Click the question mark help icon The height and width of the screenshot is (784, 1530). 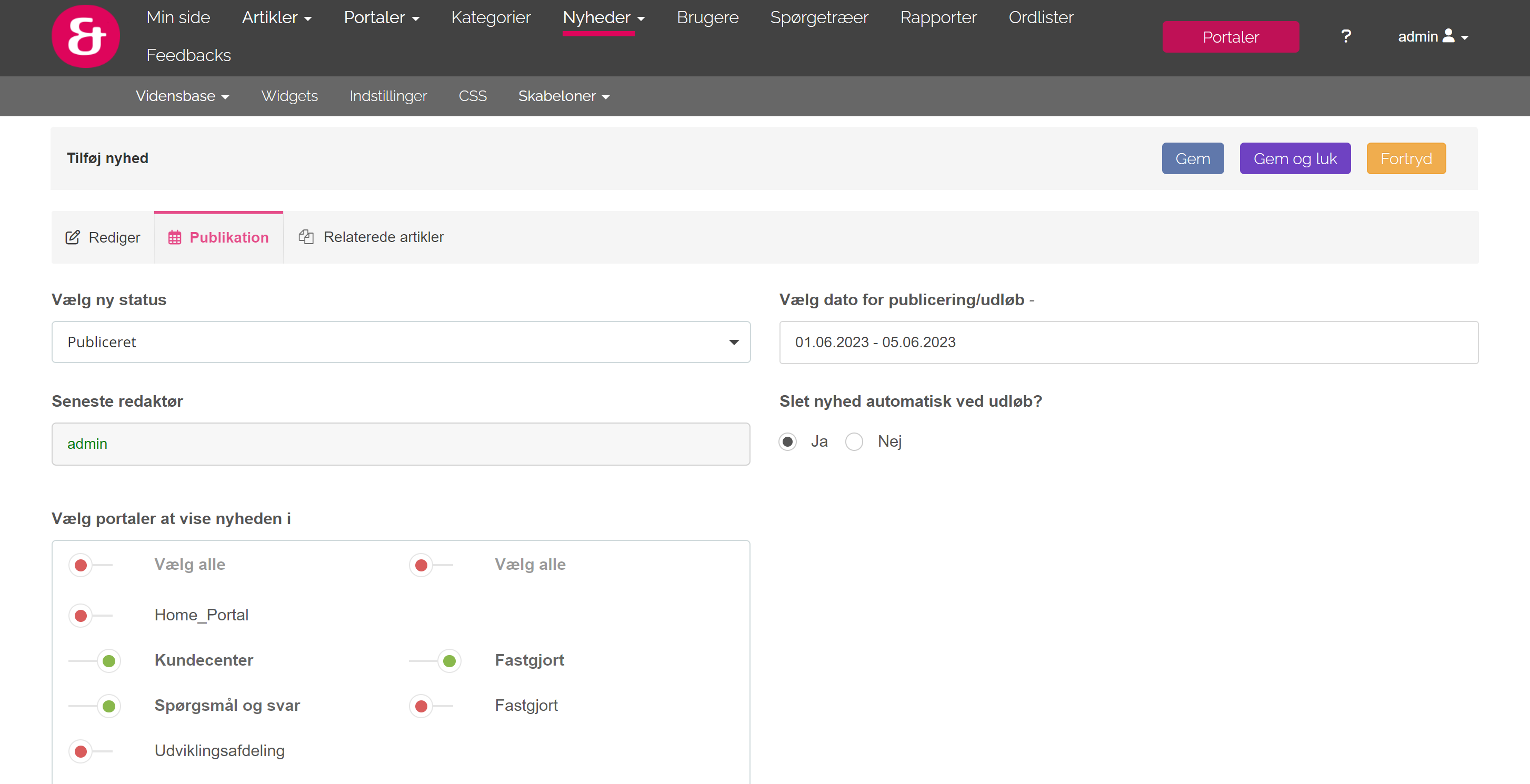(x=1346, y=37)
